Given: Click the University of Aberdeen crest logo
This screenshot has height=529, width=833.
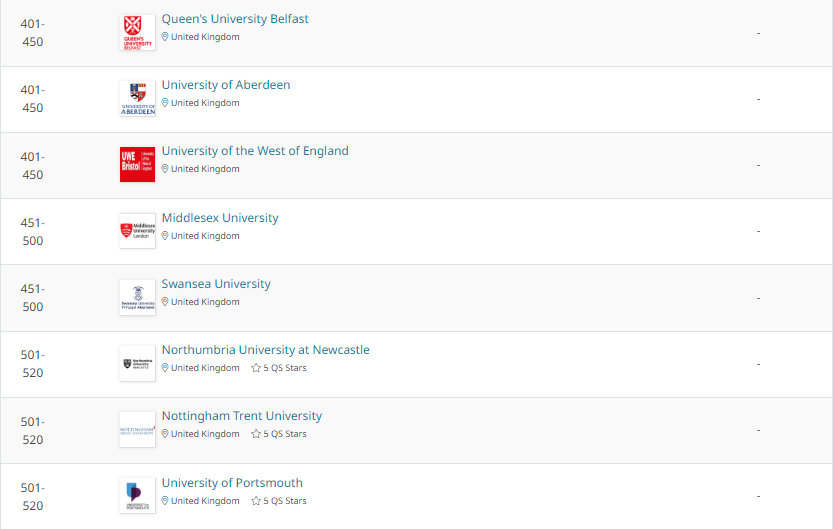Looking at the screenshot, I should coord(138,98).
